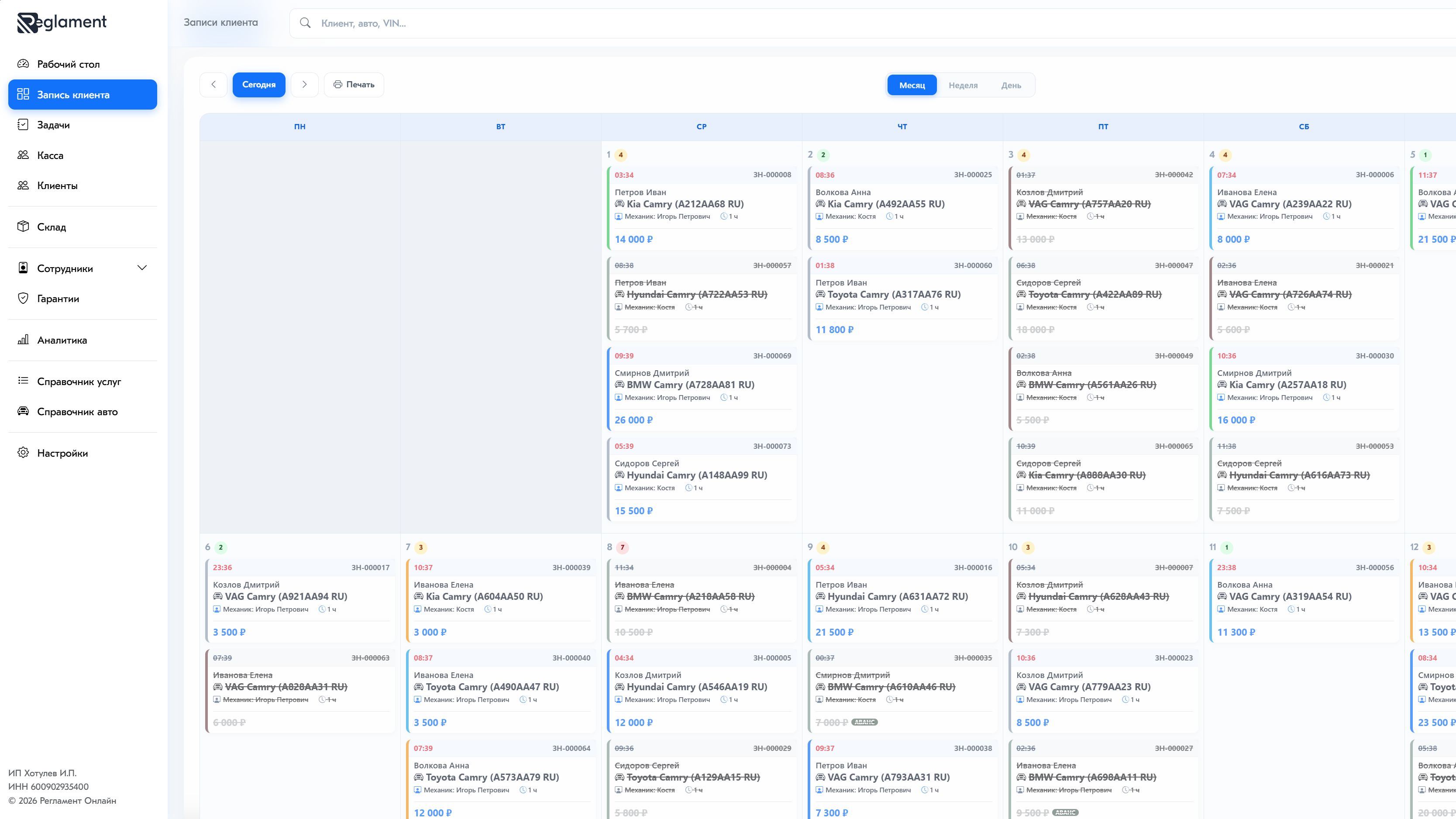Viewport: 1456px width, 819px height.
Task: Open cancelled order card ЗН-000057
Action: (x=702, y=299)
